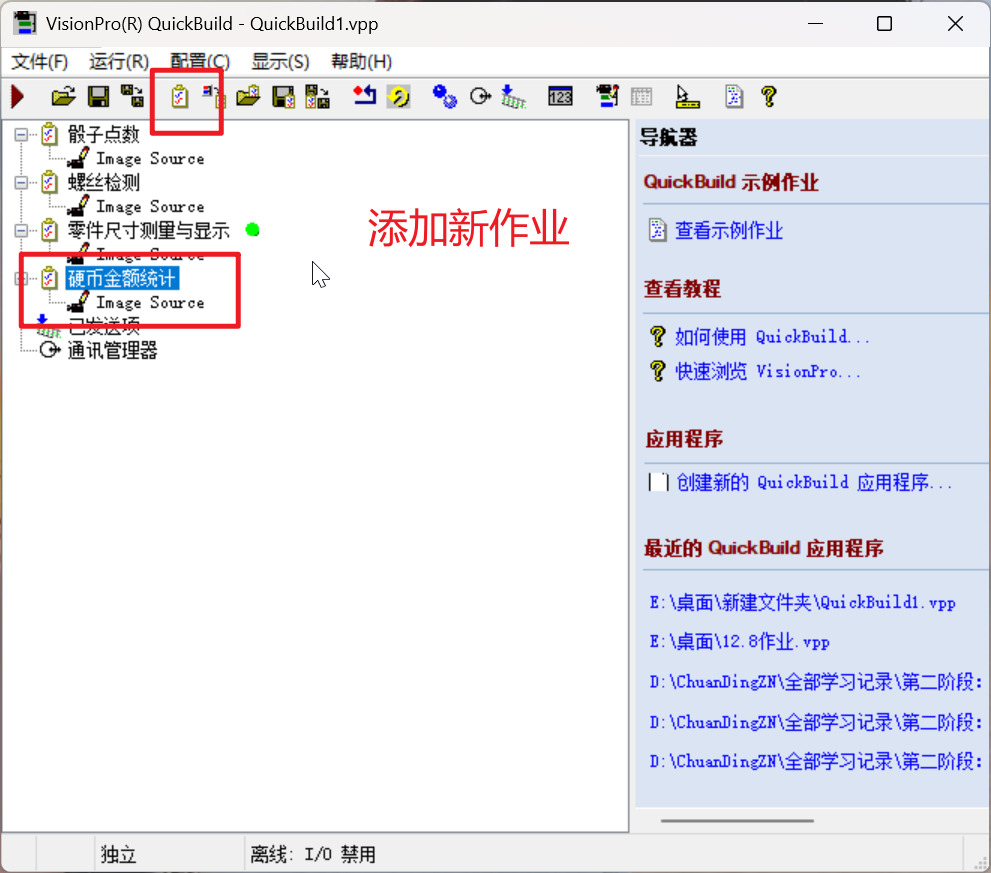Click the 123 counter display icon

[561, 97]
